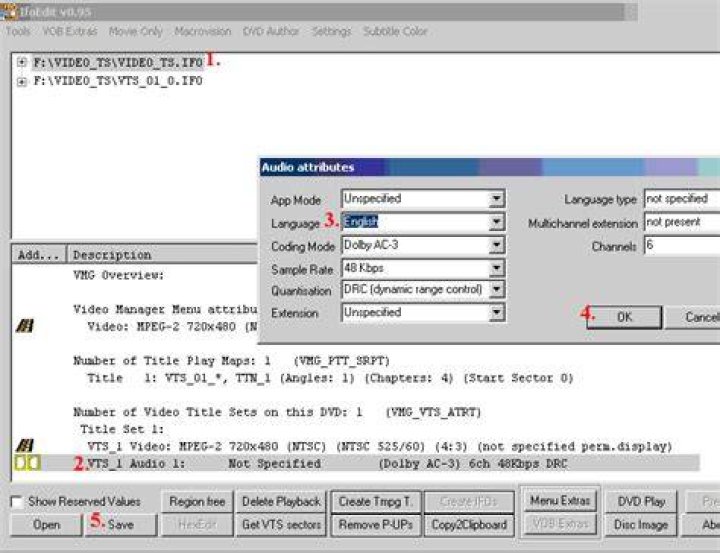The height and width of the screenshot is (553, 720).
Task: Click the film icon beside VMG Video row
Action: [25, 326]
